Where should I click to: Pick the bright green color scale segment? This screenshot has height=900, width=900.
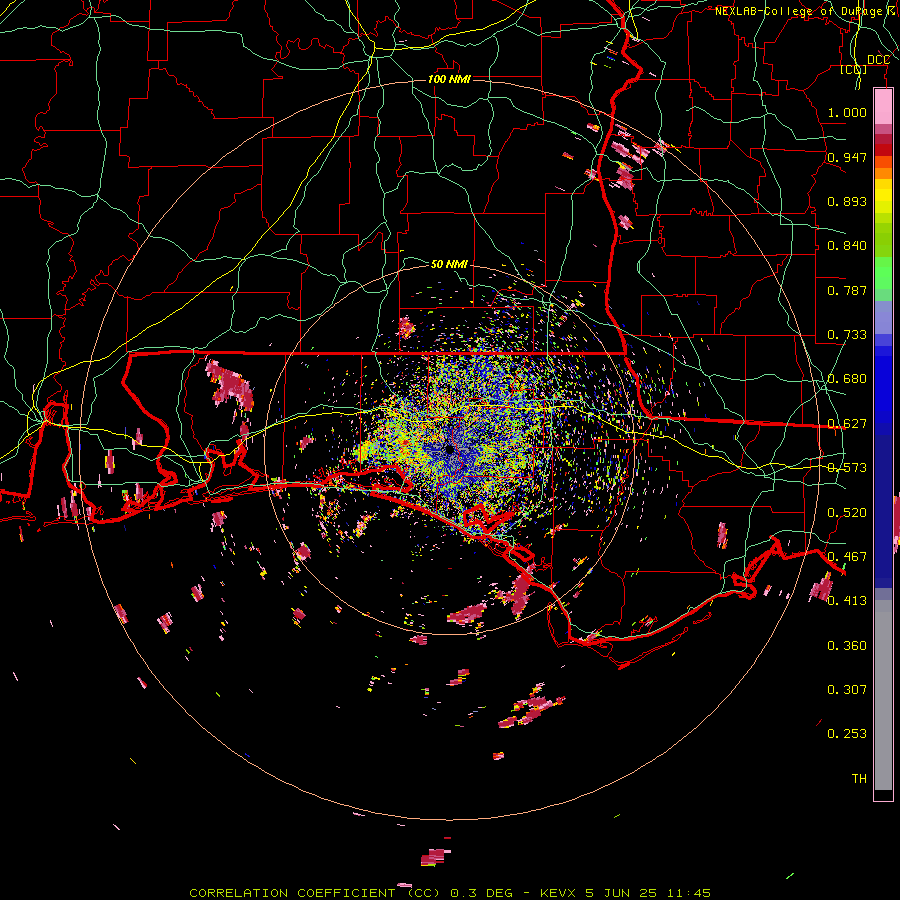[x=883, y=274]
